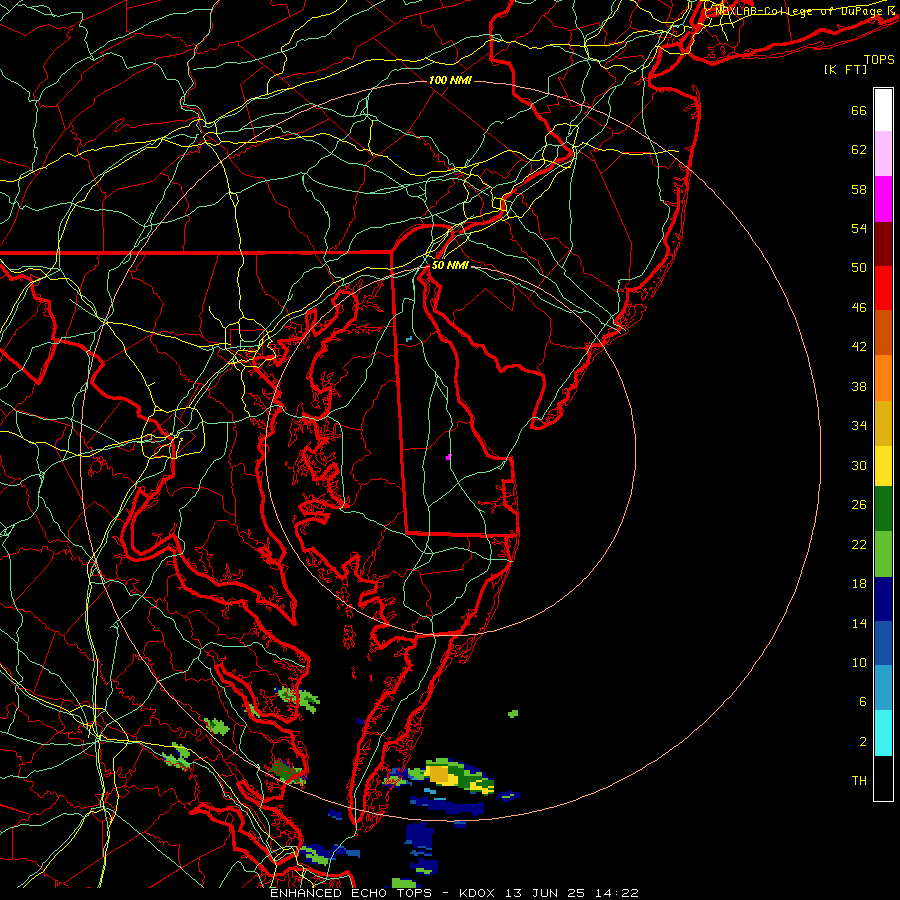The width and height of the screenshot is (900, 900).
Task: Click the 50 NMI range ring label
Action: 450,265
